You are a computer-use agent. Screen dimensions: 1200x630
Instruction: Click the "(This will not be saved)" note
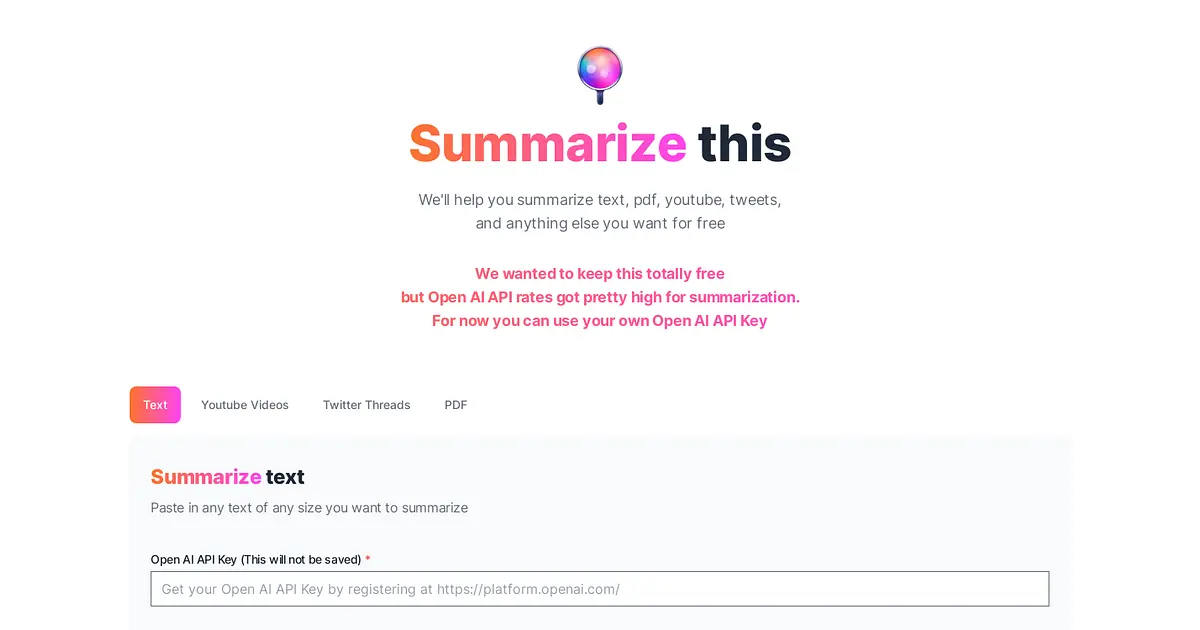click(x=301, y=560)
